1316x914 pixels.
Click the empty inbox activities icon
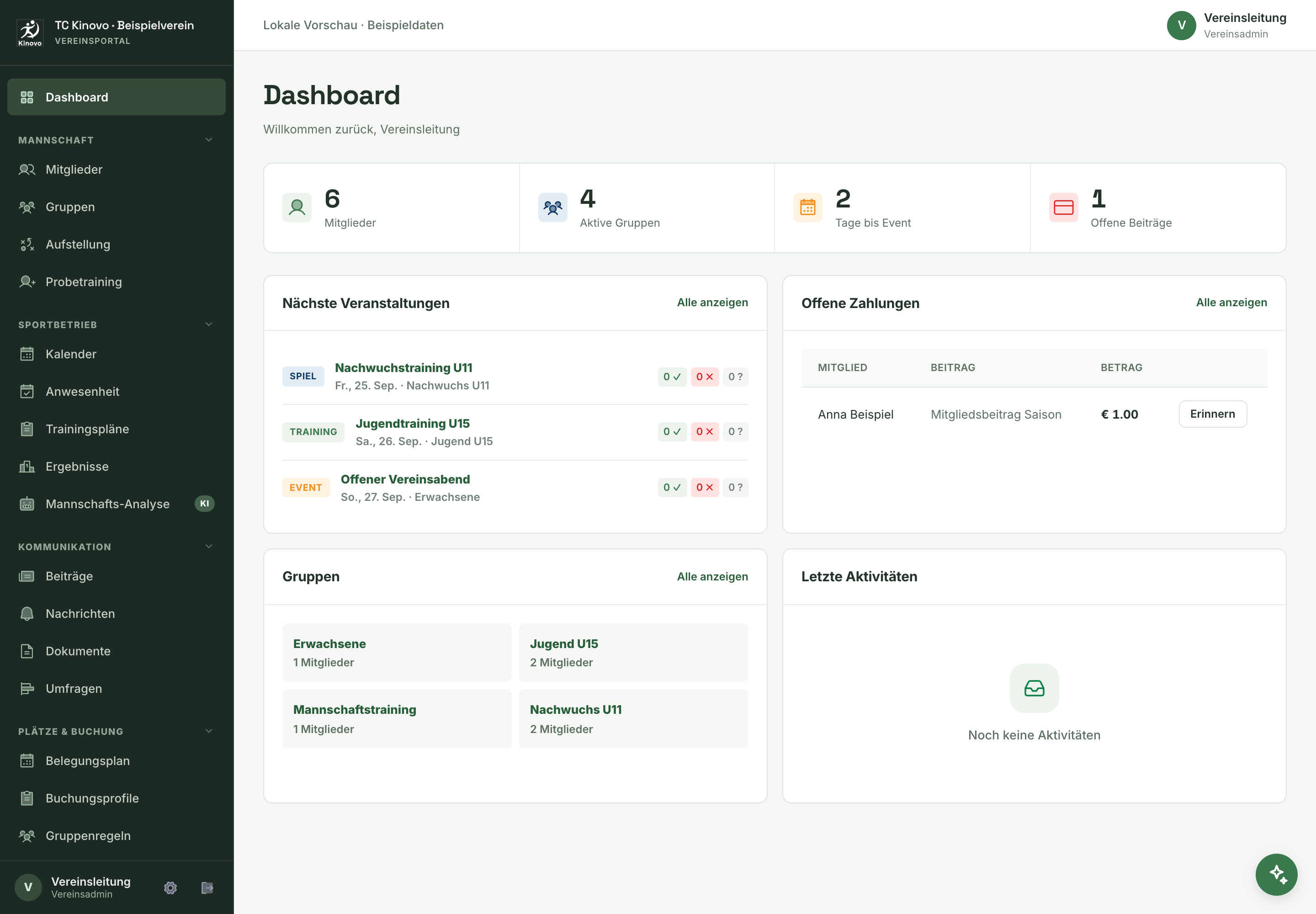1034,688
